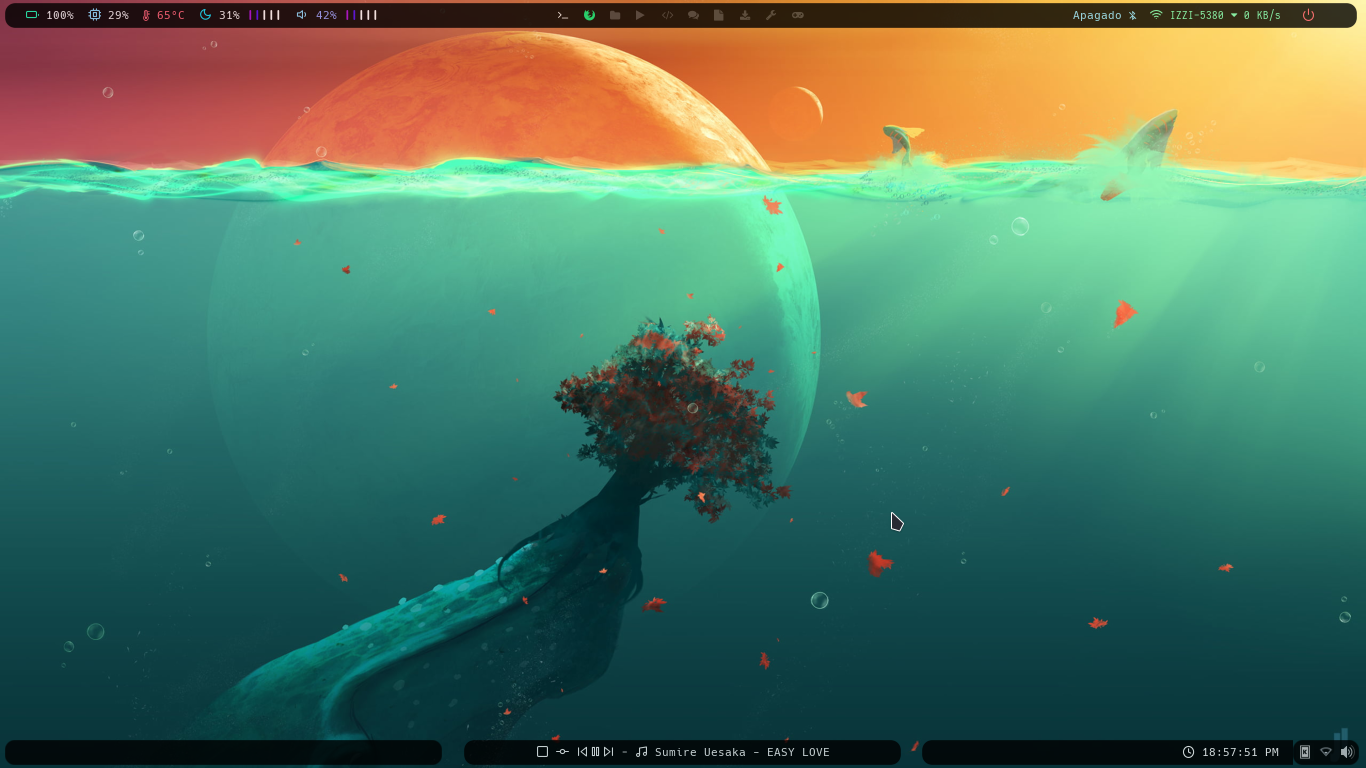Open the gamepad workspace icon

(798, 15)
